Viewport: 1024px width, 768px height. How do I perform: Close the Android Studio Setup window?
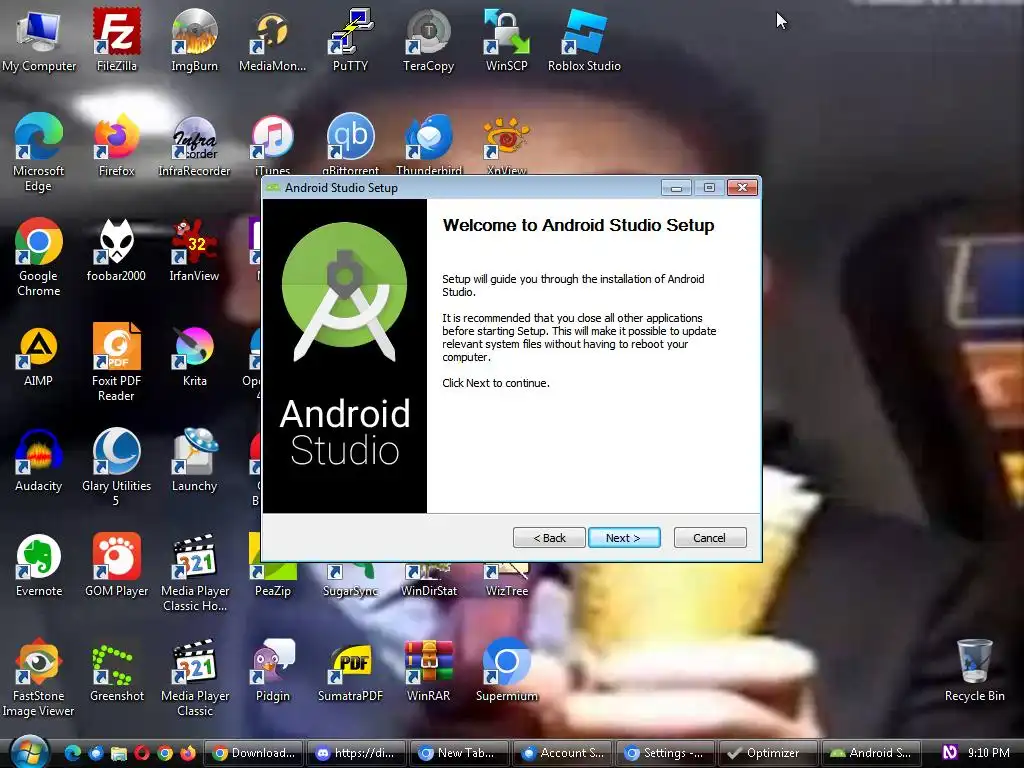[743, 188]
